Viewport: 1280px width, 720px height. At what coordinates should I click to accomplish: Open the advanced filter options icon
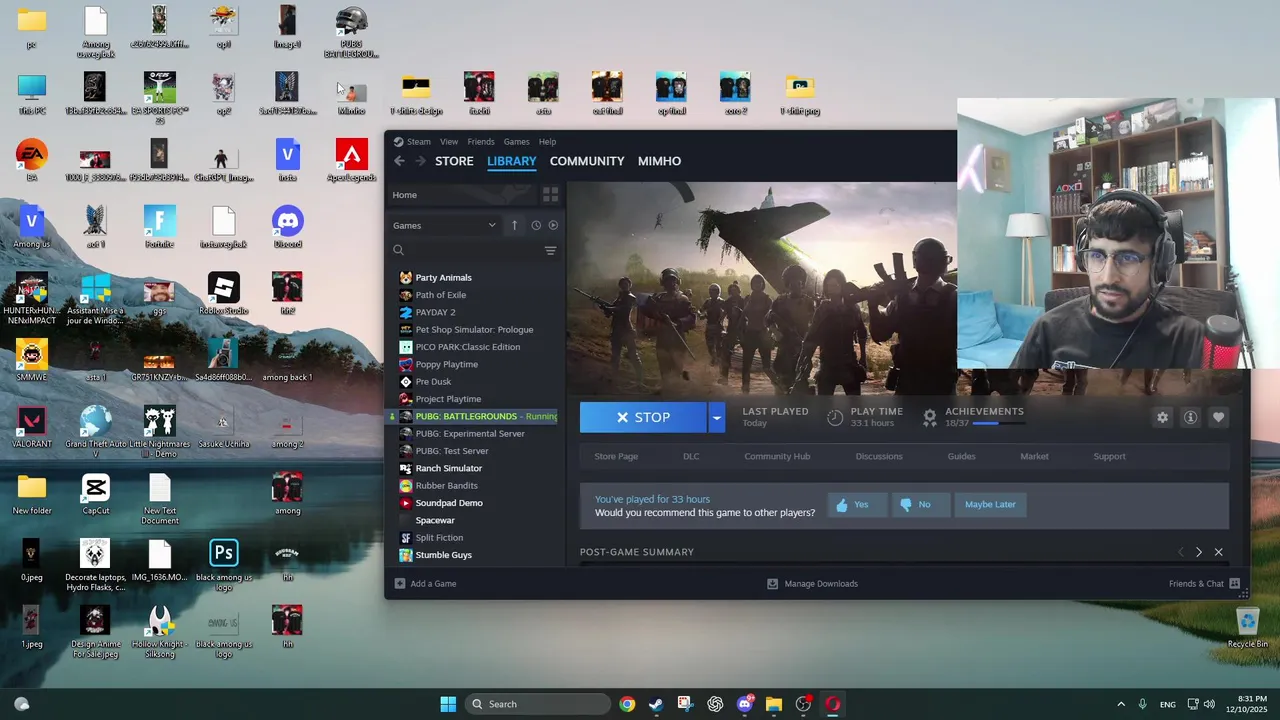(x=550, y=251)
